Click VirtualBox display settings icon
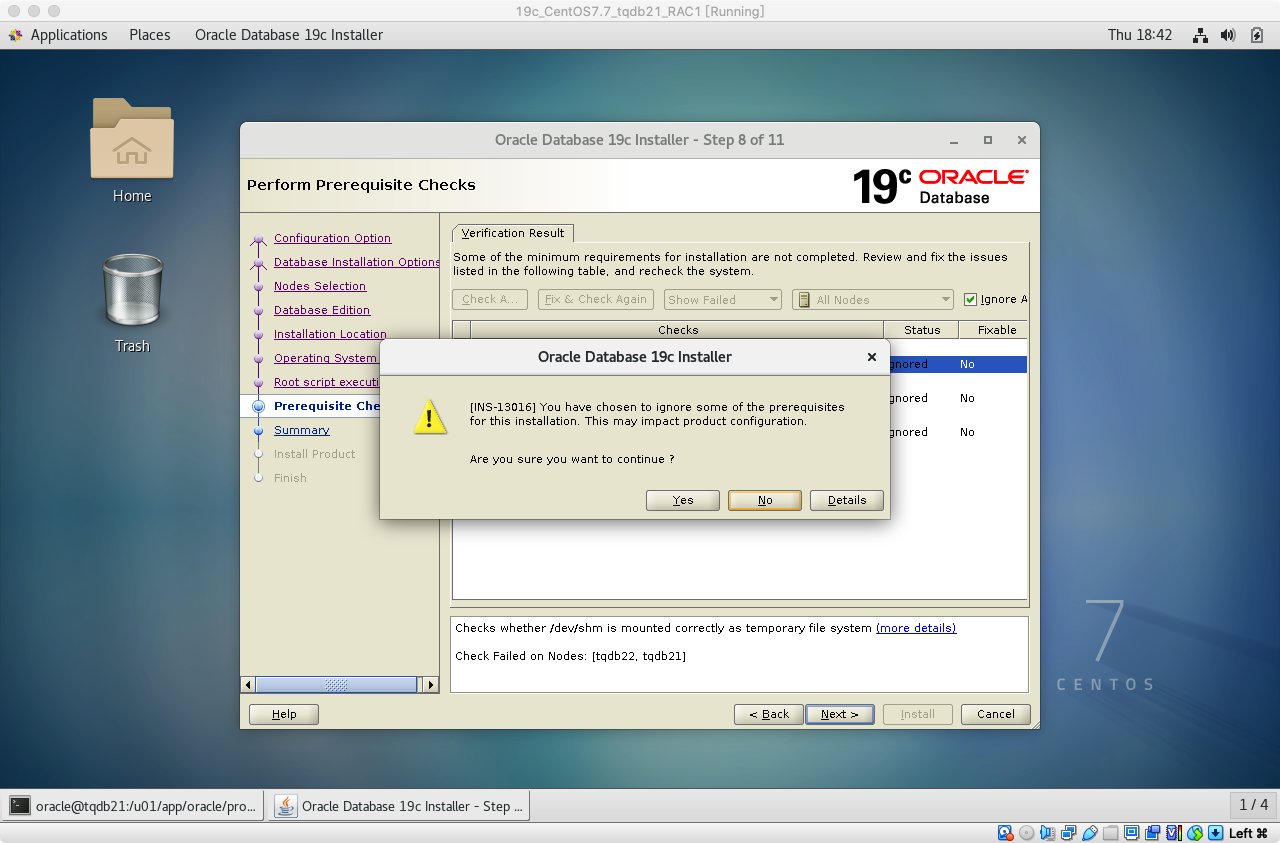 (x=1131, y=833)
